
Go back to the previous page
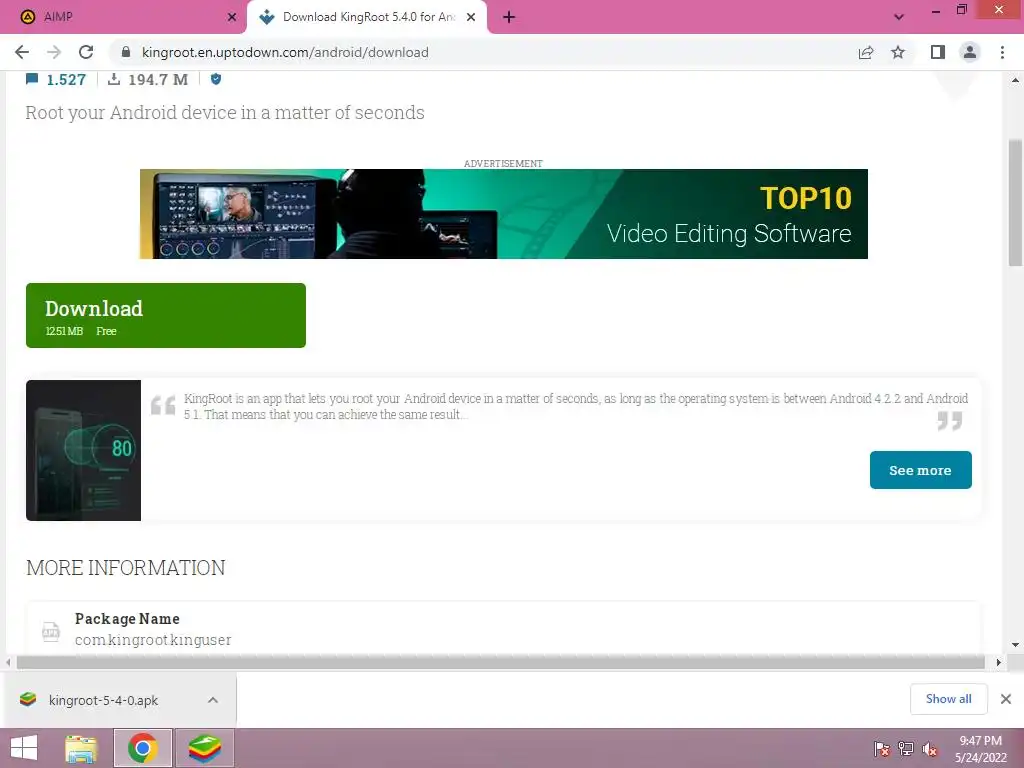click(22, 52)
